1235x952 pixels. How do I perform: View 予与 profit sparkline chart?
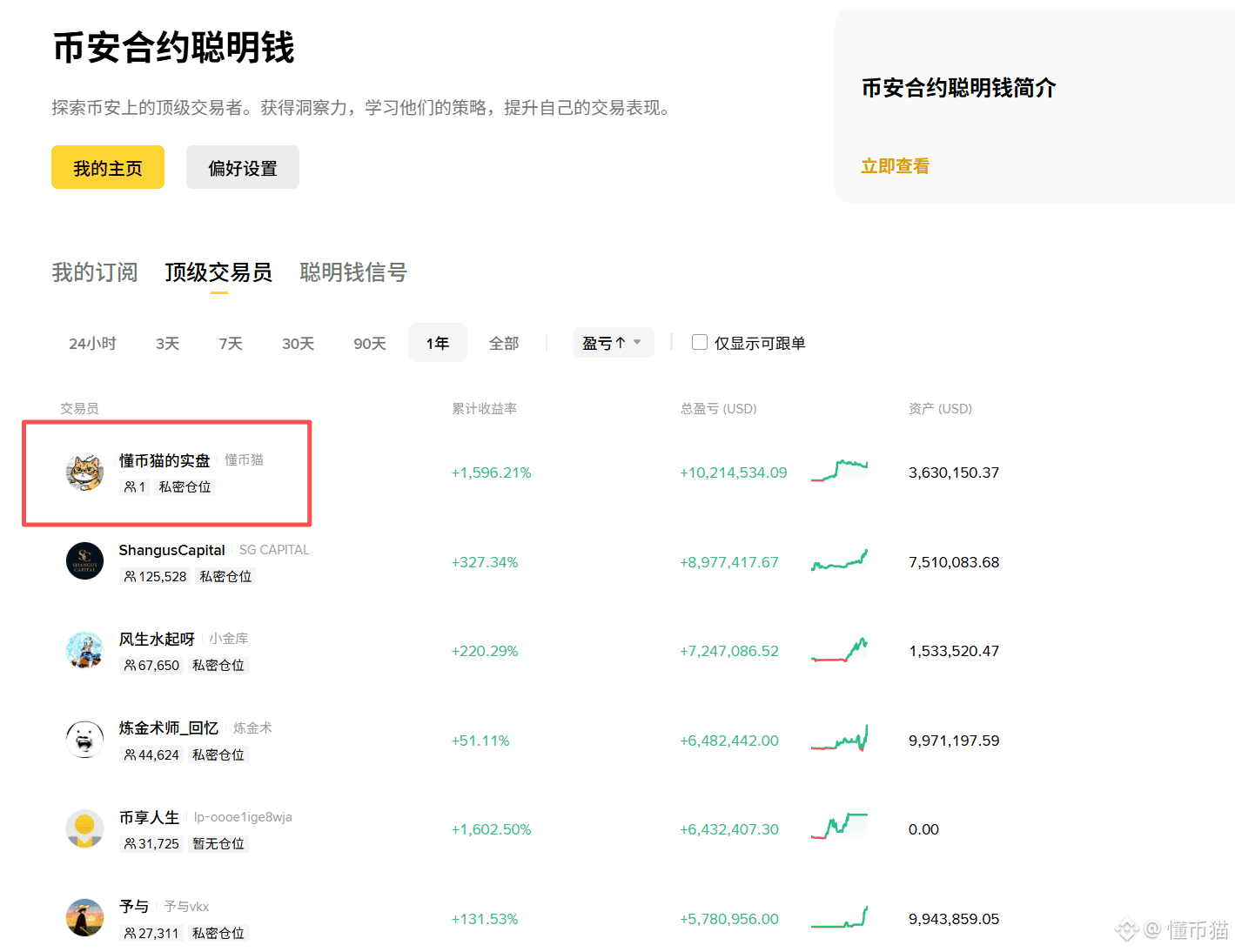(839, 917)
